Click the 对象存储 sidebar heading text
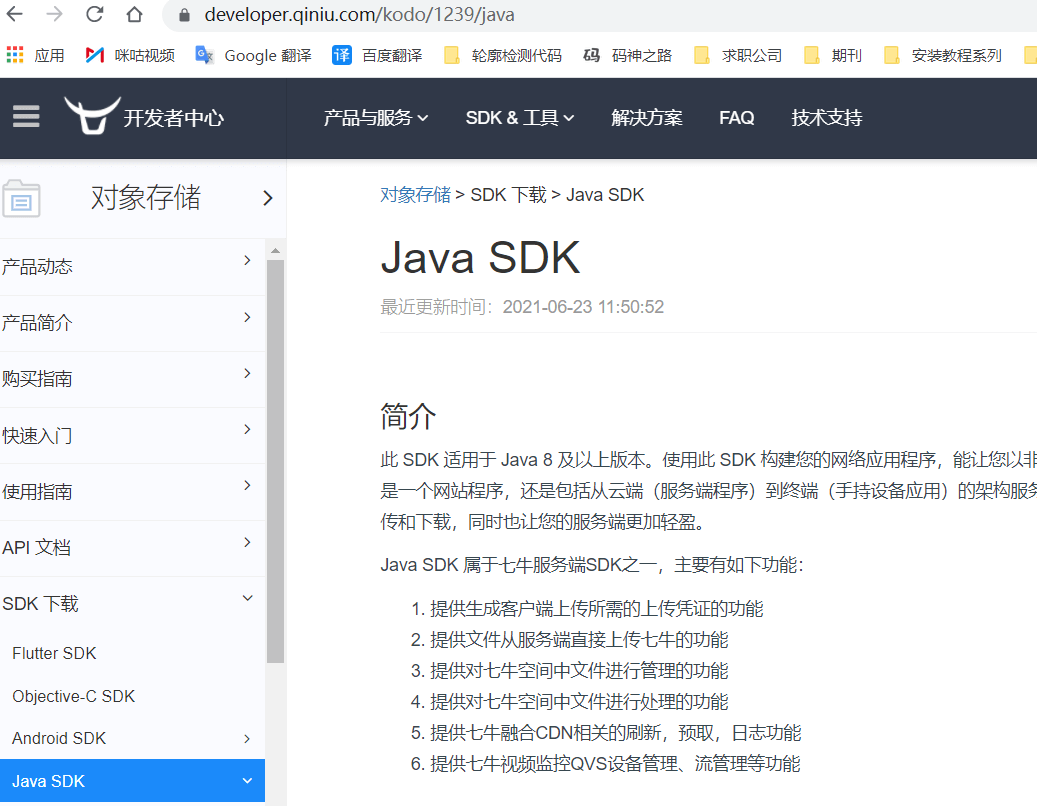Screen dimensions: 1037x806 145,198
